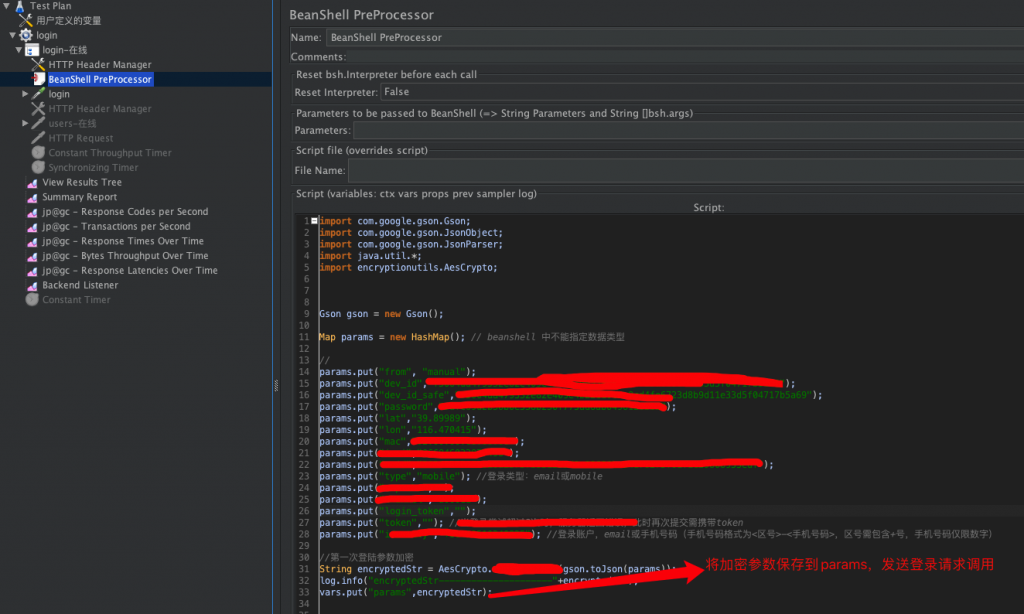Click the File Name input field
Viewport: 1024px width, 614px height.
click(685, 171)
